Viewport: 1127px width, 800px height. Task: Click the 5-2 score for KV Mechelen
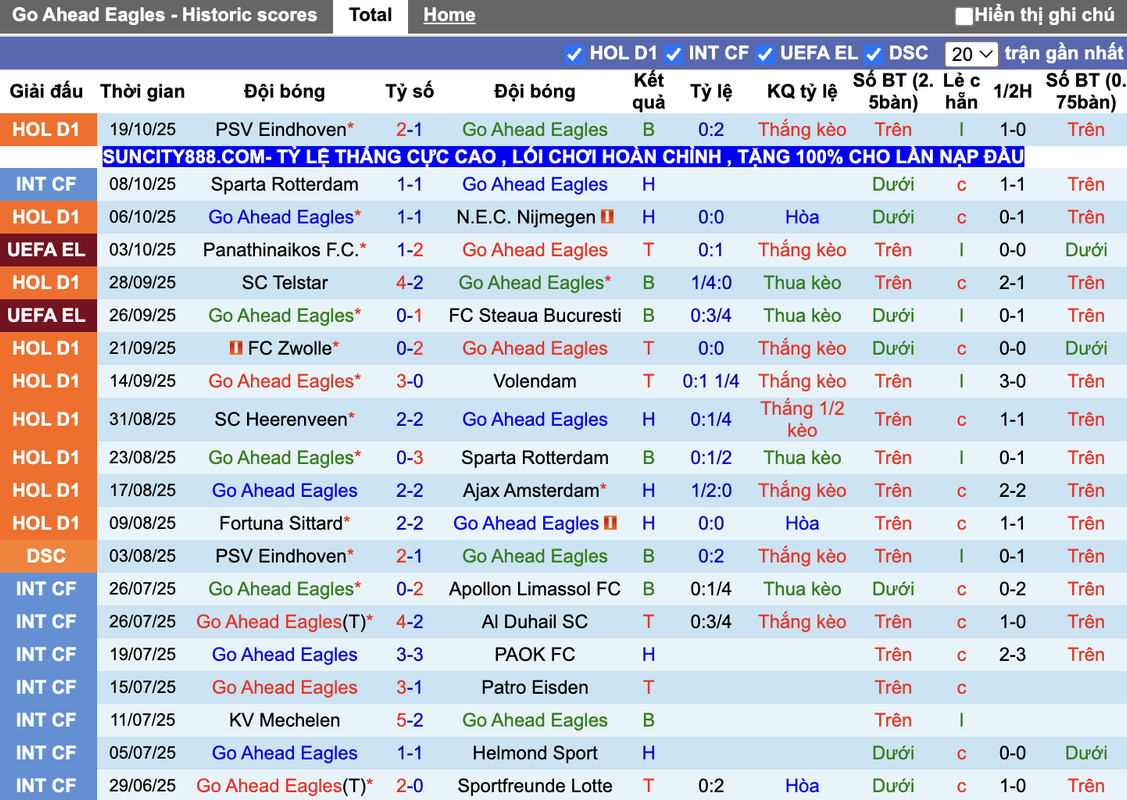(x=410, y=719)
